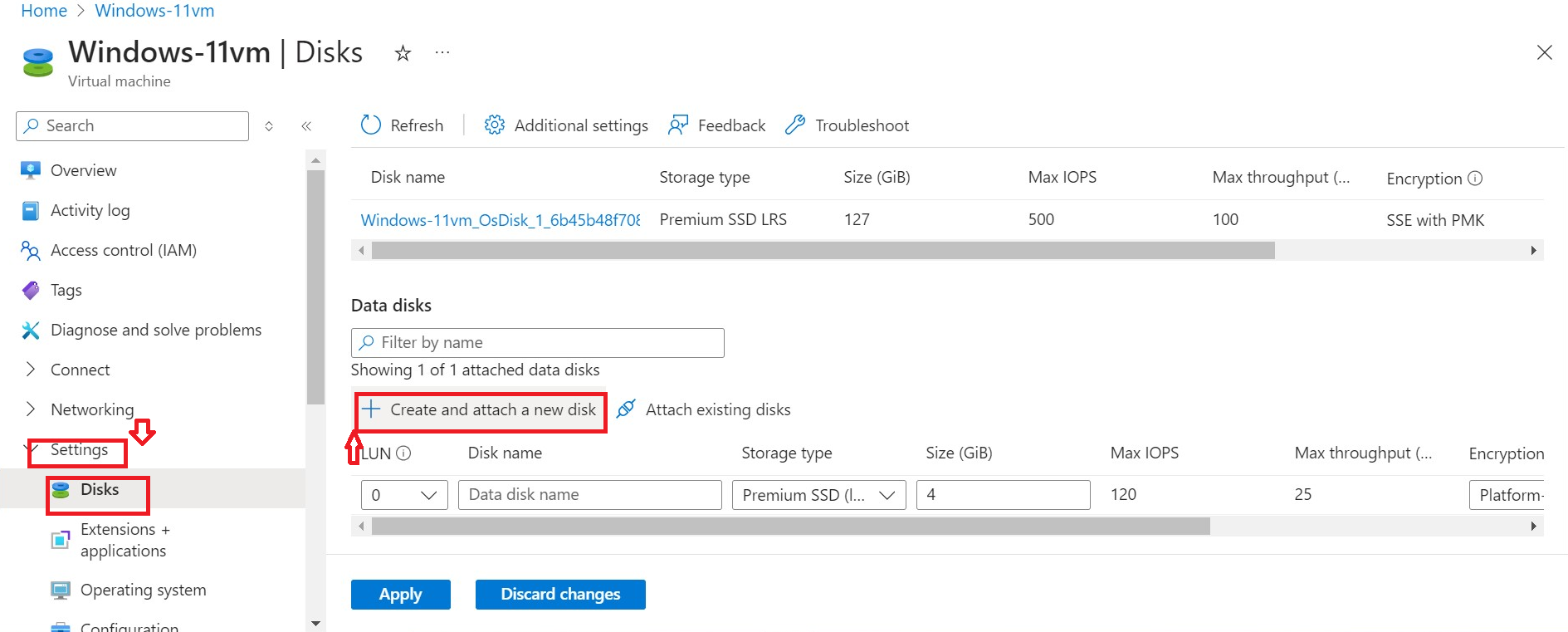The width and height of the screenshot is (1568, 632).
Task: Open the Premium SSD storage type dropdown
Action: (818, 495)
